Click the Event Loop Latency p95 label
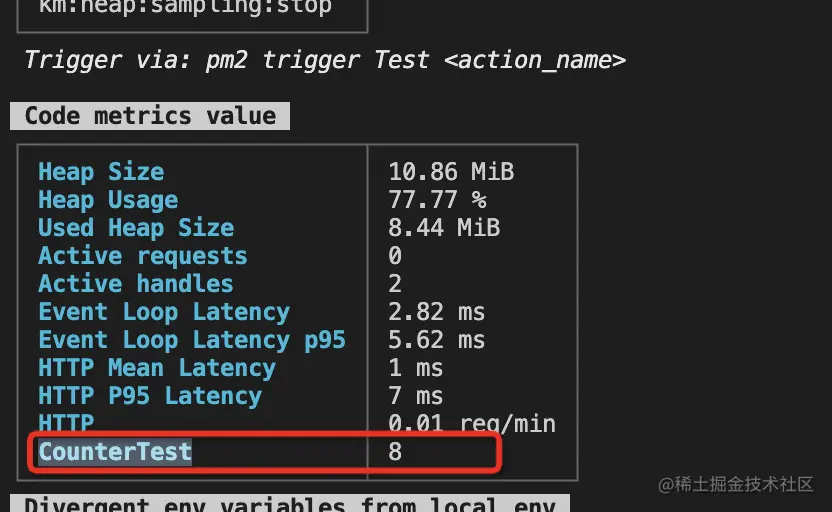 [192, 340]
